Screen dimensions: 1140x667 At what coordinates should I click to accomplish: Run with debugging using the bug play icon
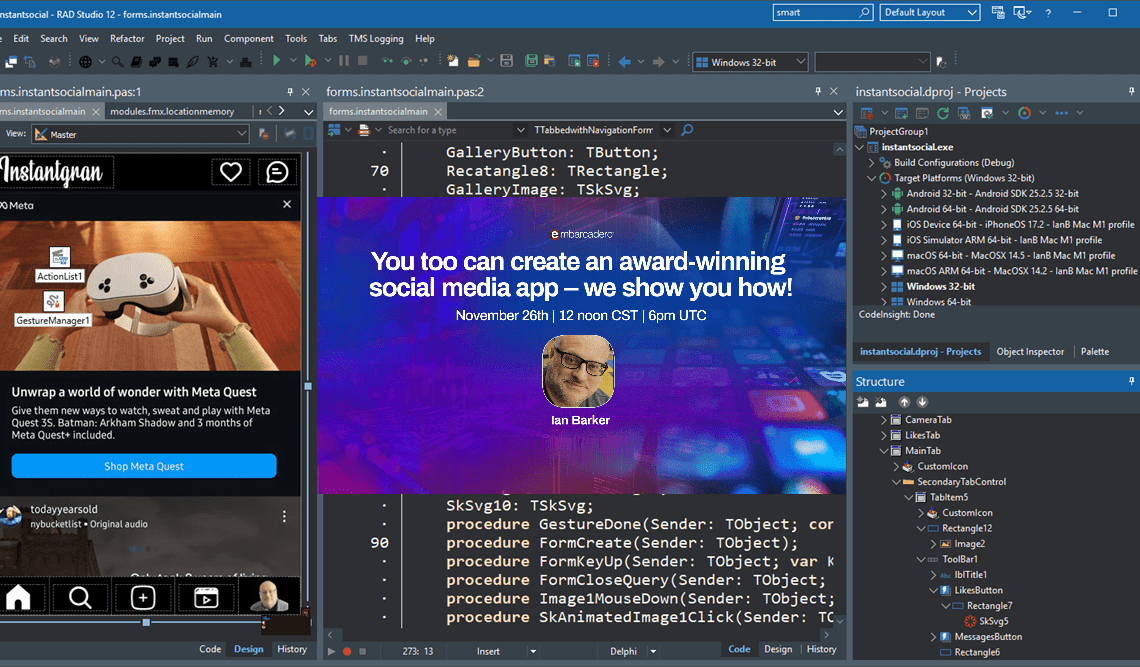(x=310, y=61)
